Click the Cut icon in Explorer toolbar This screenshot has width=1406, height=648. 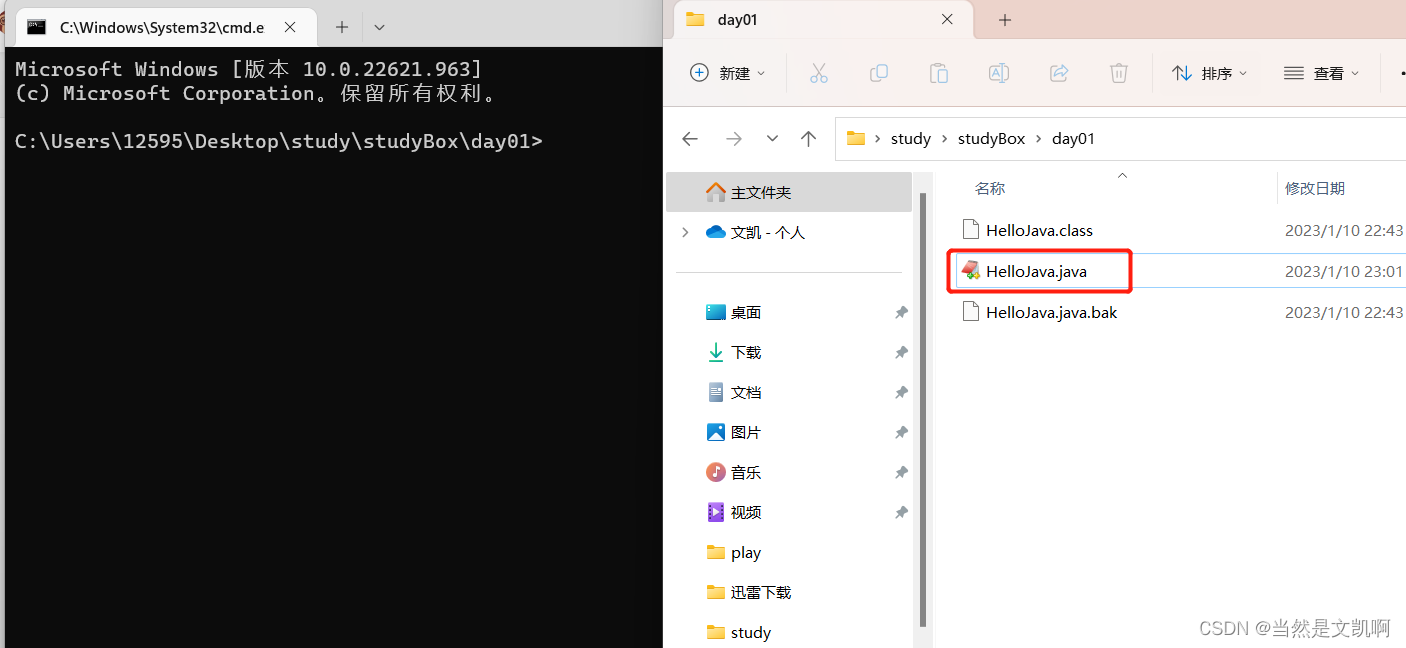tap(819, 73)
